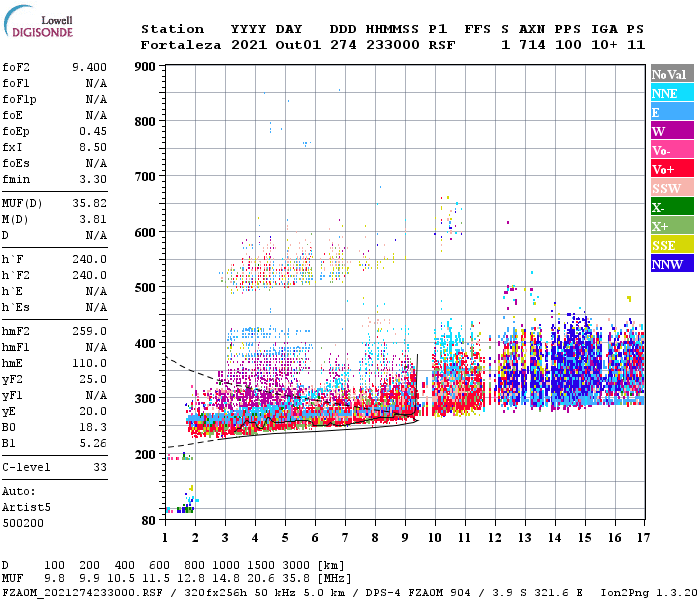Click the 80 km height axis label

click(149, 520)
